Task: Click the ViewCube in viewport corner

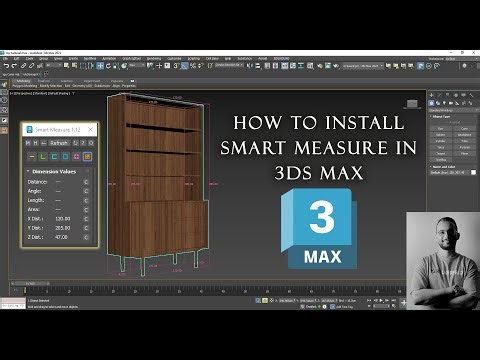Action: click(412, 104)
